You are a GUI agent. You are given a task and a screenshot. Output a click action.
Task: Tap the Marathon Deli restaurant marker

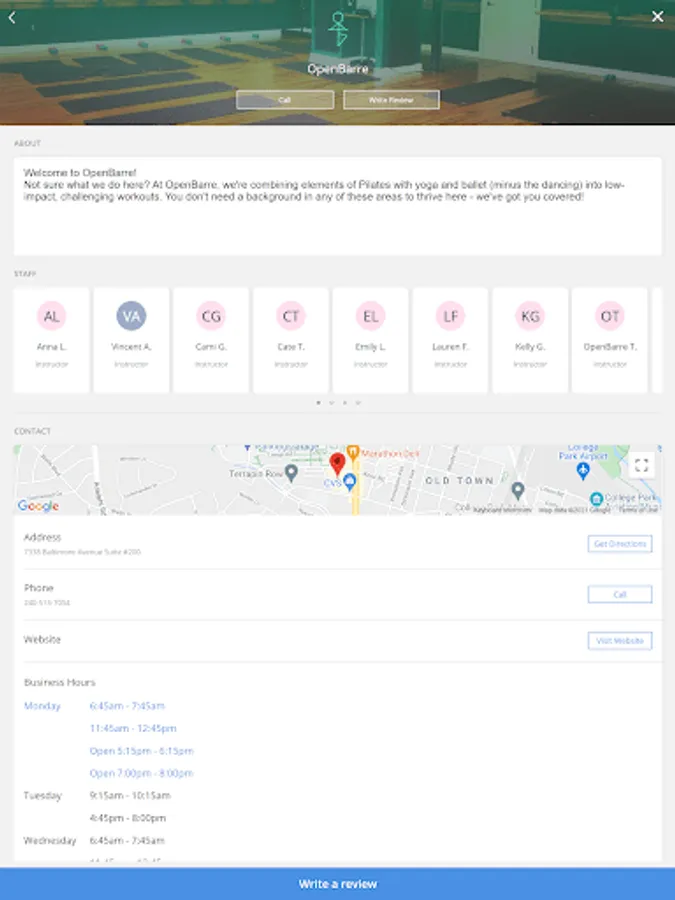[x=353, y=453]
